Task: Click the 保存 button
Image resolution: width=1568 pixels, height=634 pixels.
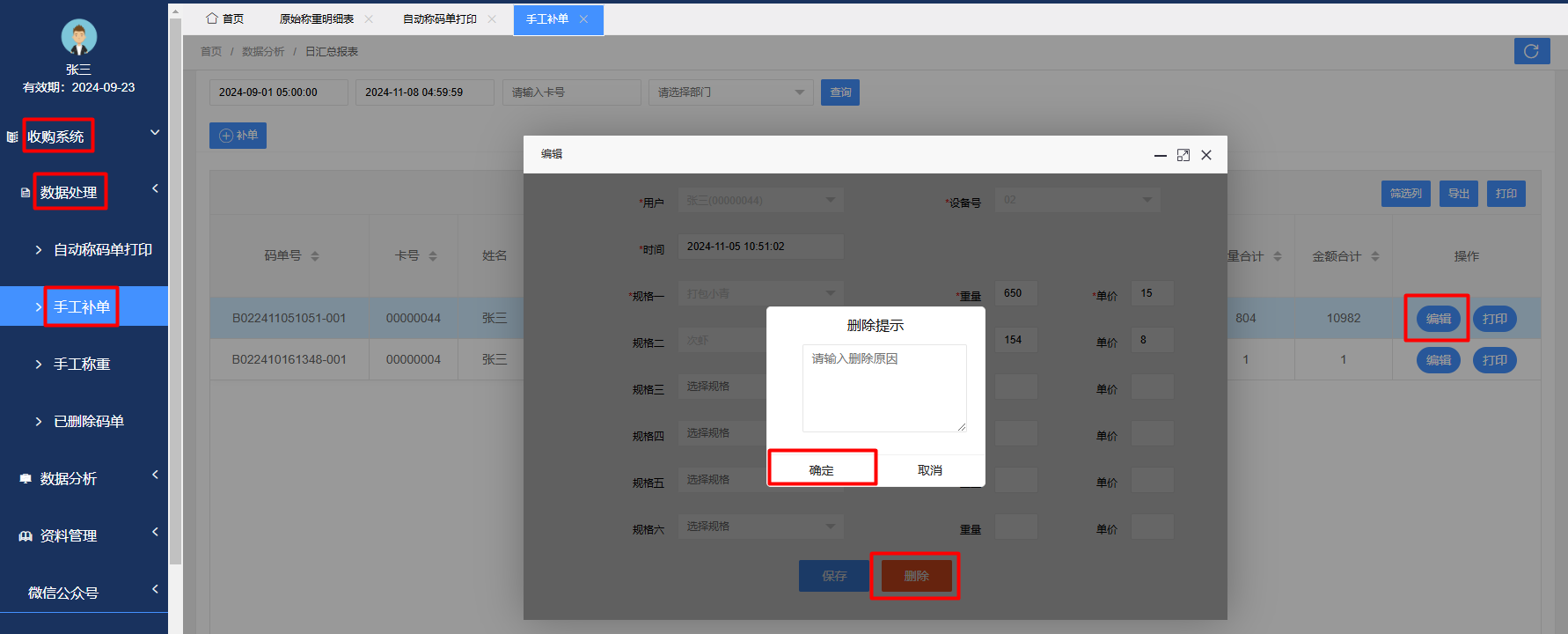Action: click(x=834, y=576)
